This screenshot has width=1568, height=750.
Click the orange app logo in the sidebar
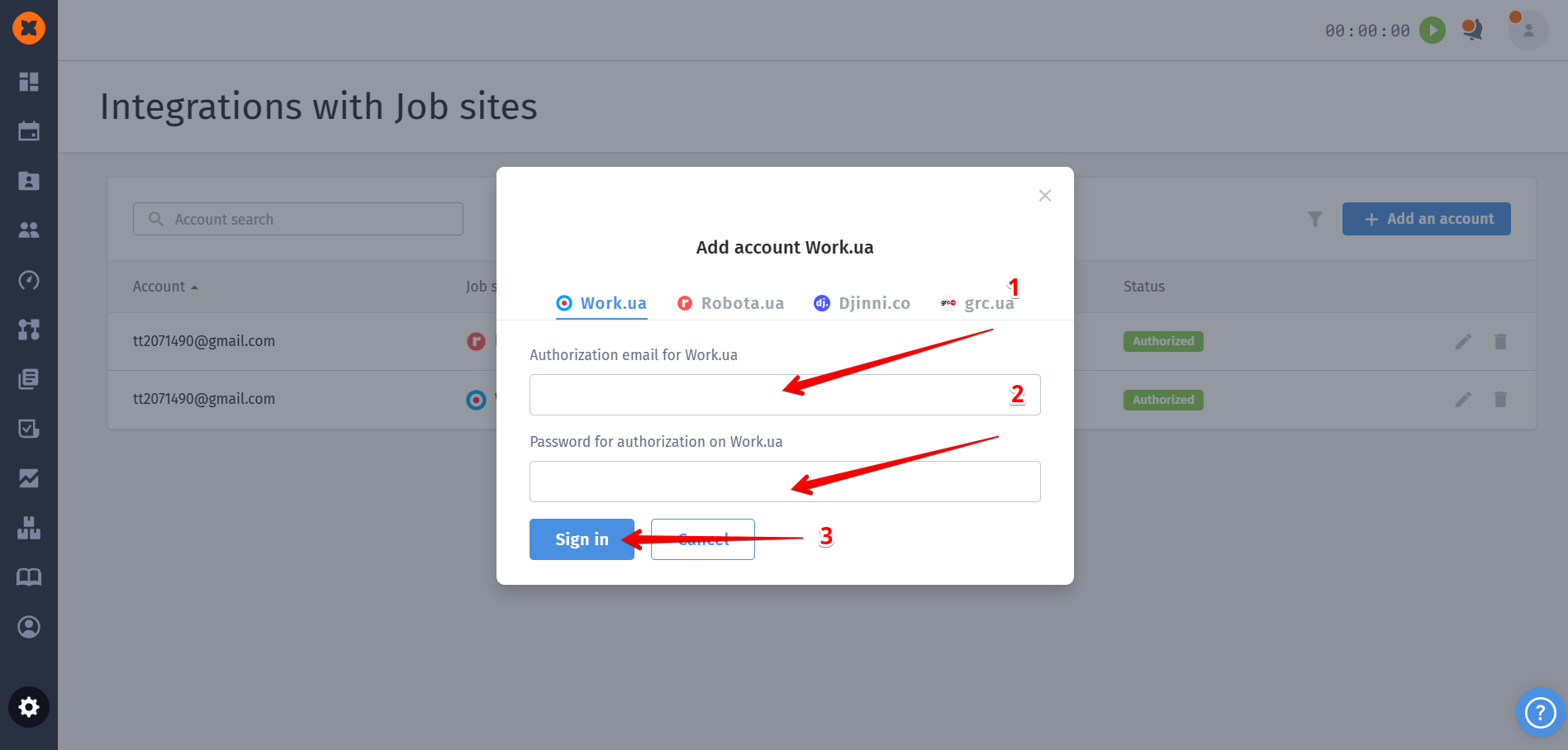(x=29, y=28)
